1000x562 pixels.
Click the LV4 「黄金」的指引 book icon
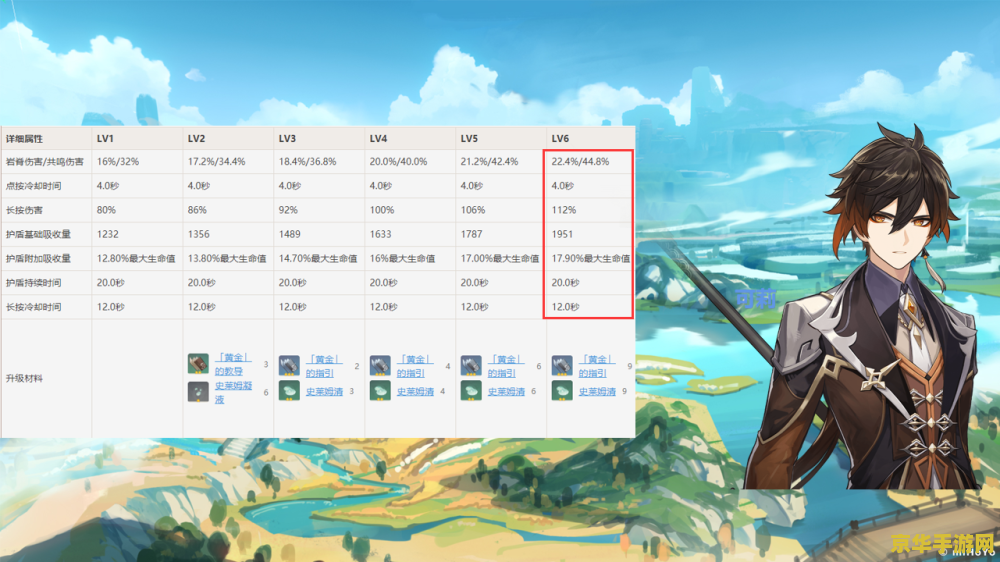click(380, 366)
